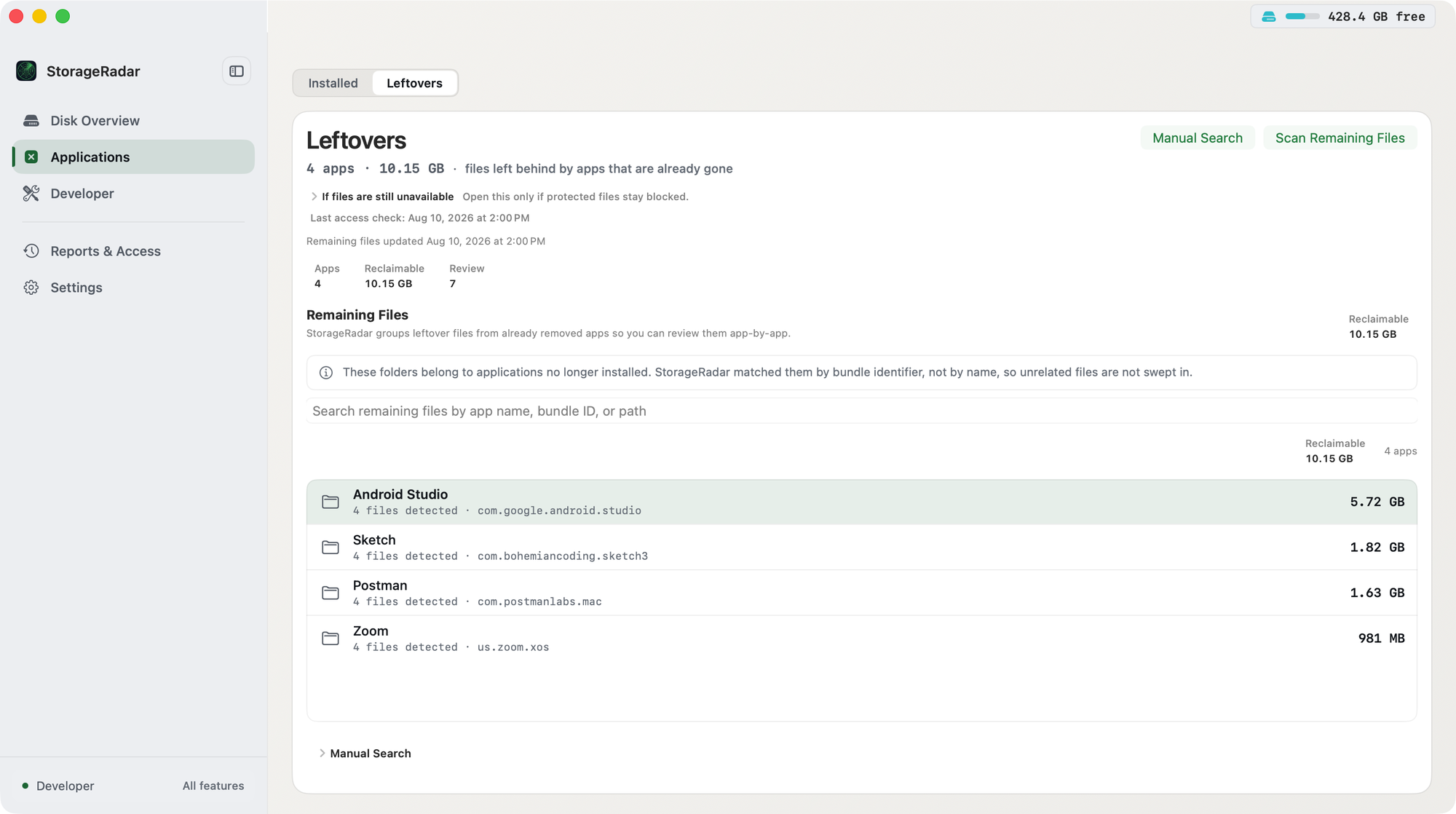1456x814 pixels.
Task: Click the Android Studio folder icon
Action: 331,502
